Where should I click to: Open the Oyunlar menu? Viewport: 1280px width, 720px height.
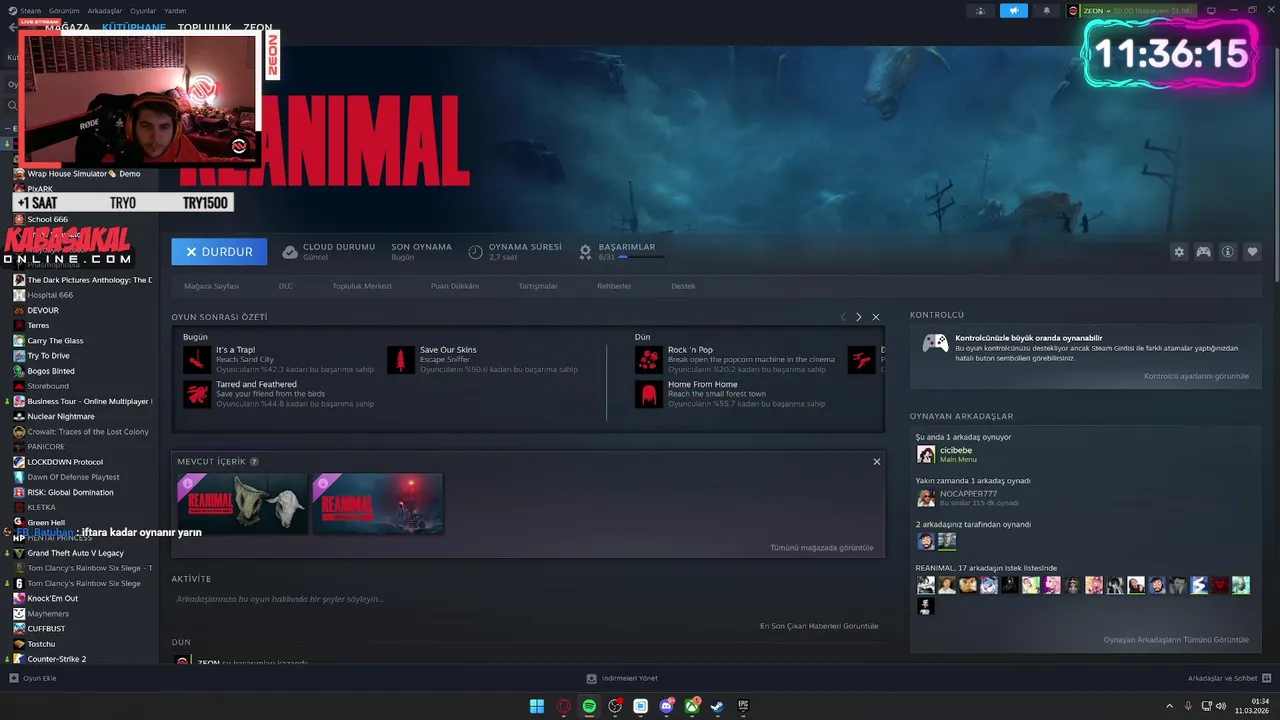[x=143, y=11]
